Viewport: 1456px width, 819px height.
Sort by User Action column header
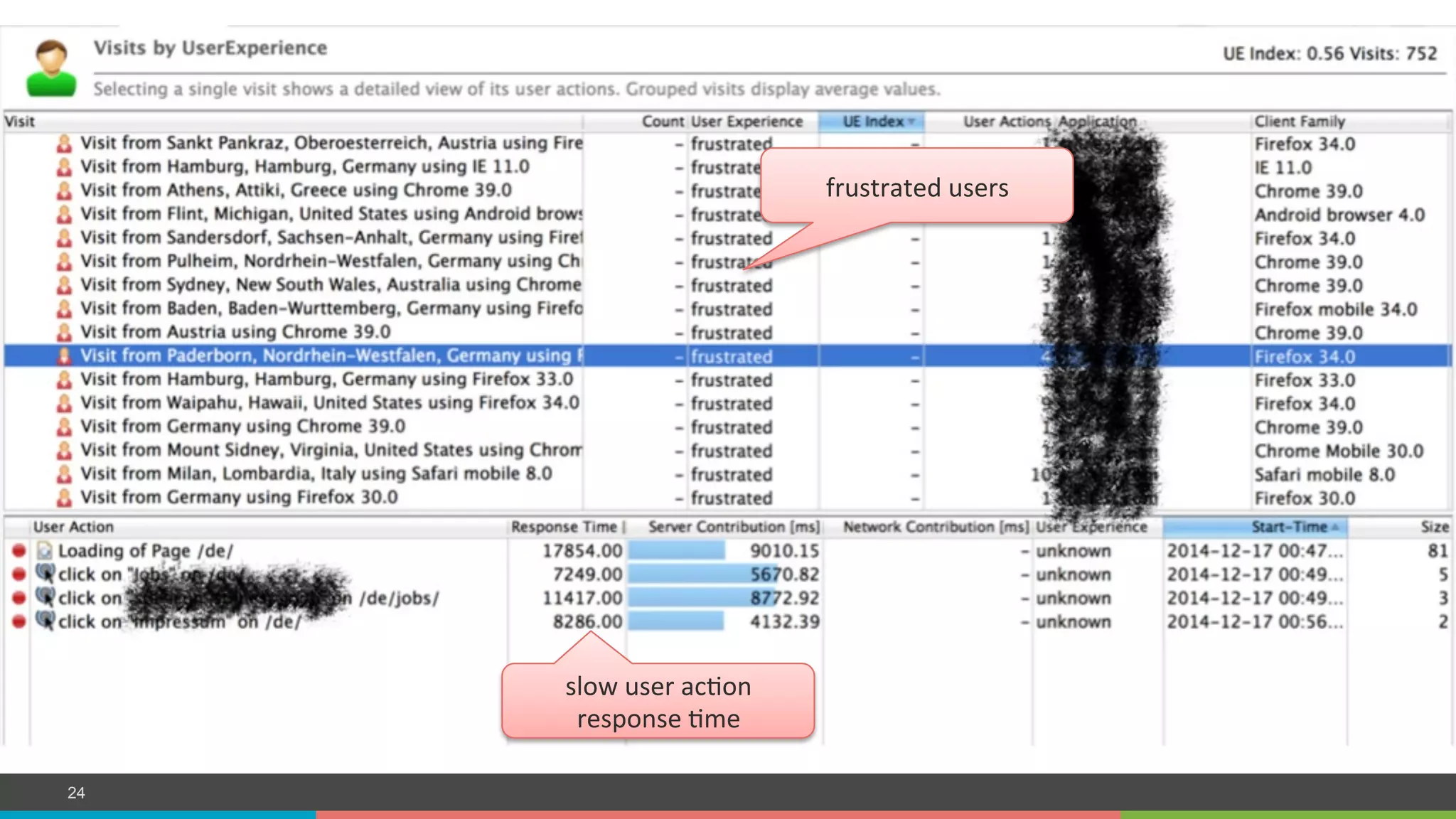(269, 527)
